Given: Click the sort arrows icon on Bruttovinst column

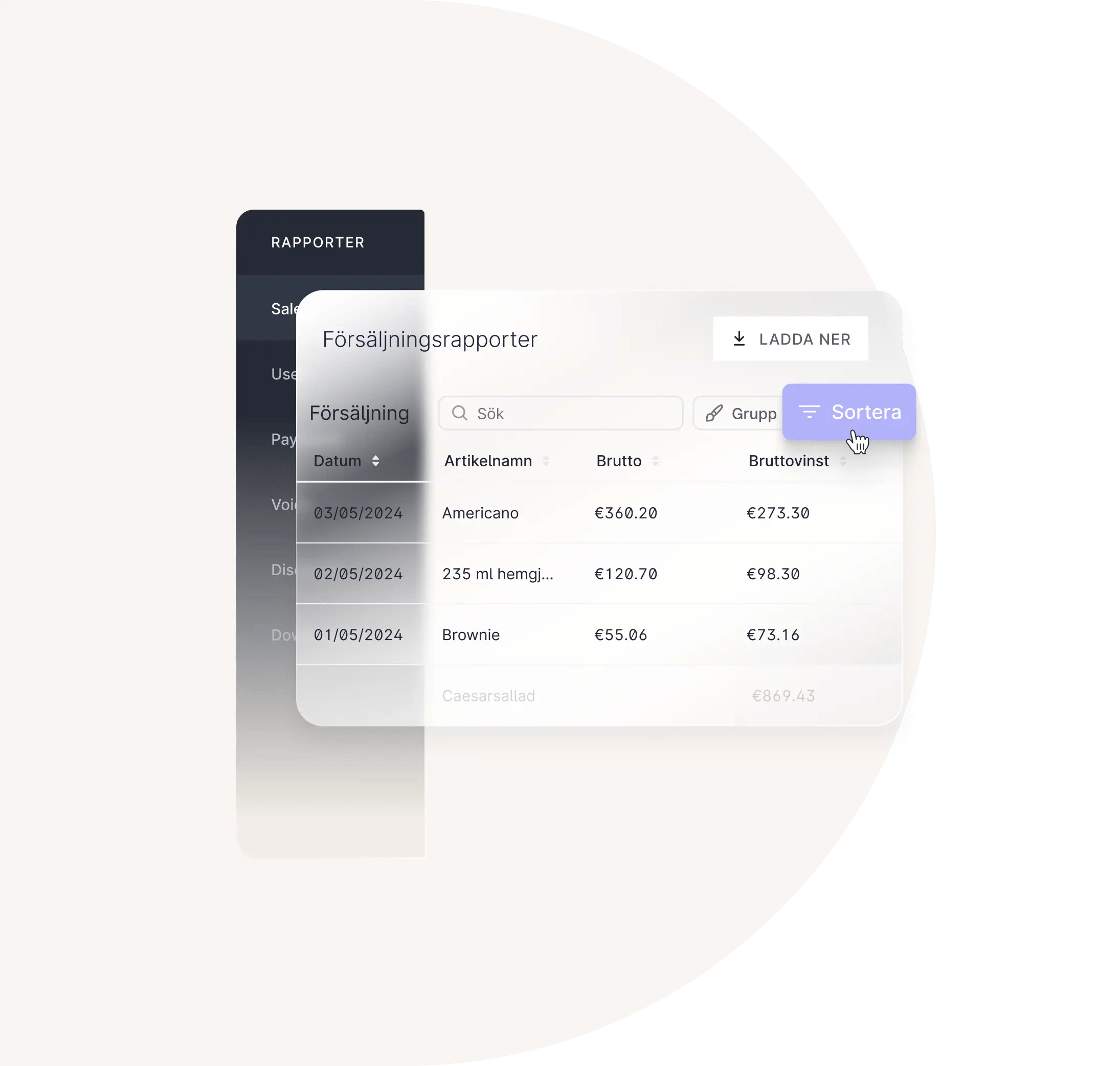Looking at the screenshot, I should (845, 460).
